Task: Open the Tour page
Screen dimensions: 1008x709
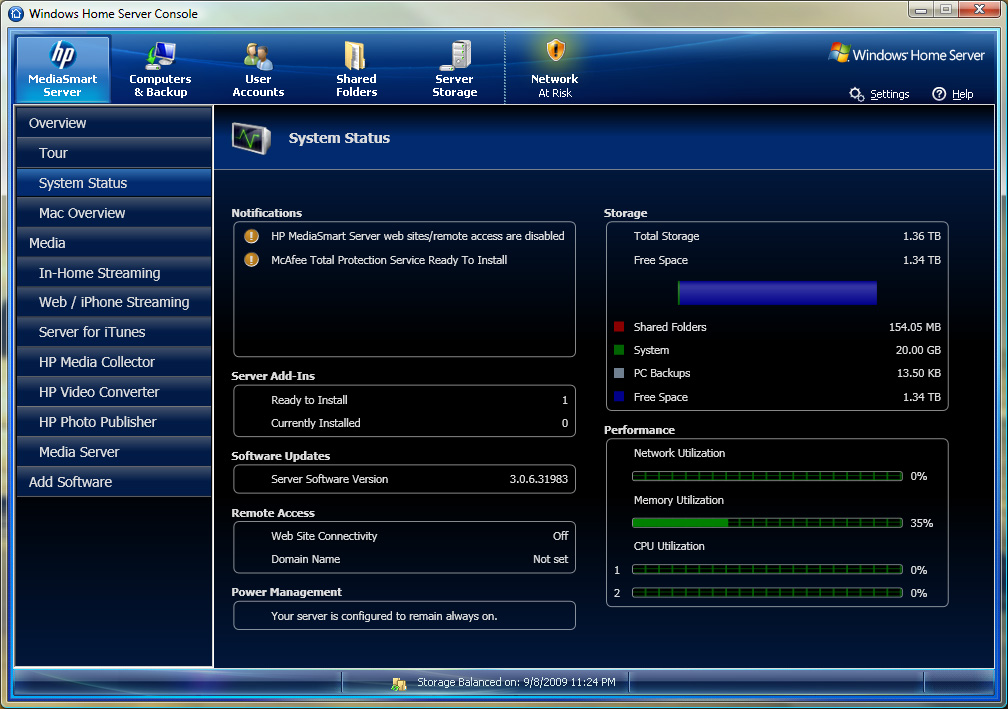Action: pyautogui.click(x=114, y=153)
